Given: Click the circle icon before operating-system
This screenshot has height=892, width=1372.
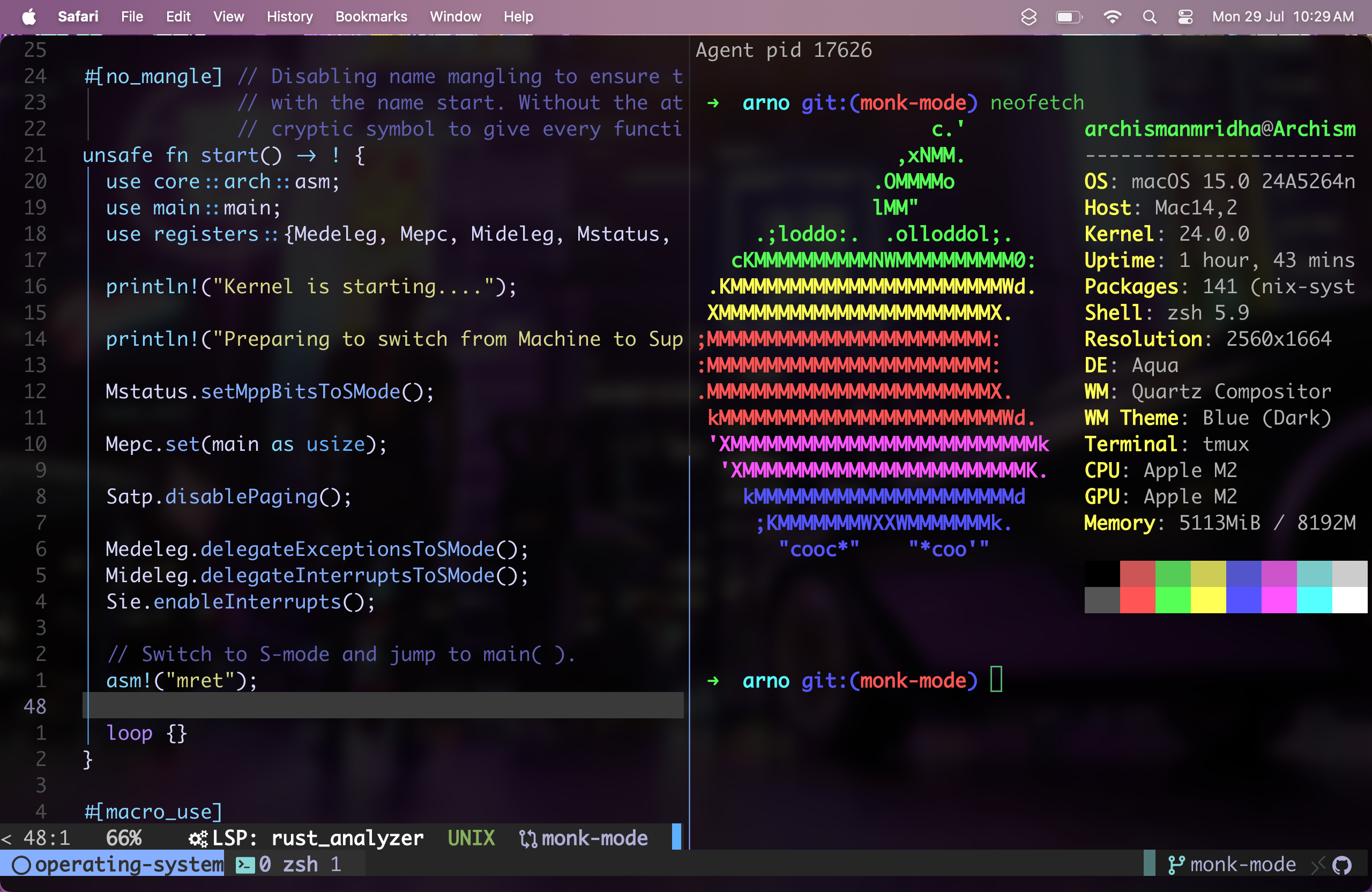Looking at the screenshot, I should (21, 865).
